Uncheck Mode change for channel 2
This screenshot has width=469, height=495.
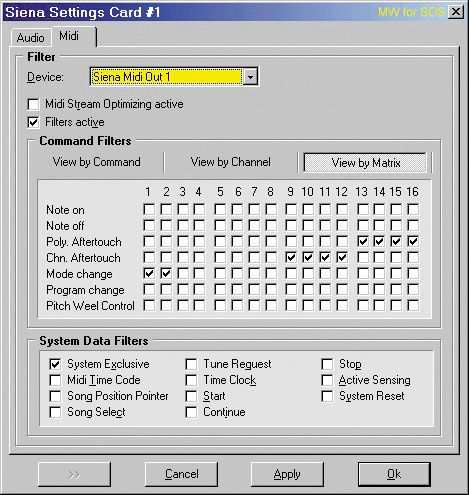coord(166,273)
